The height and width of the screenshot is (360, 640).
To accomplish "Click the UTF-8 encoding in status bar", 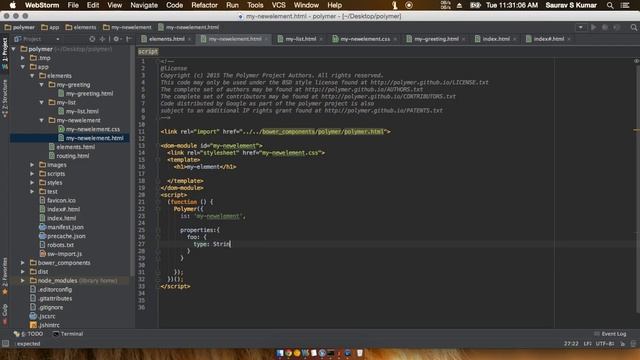I will (605, 344).
